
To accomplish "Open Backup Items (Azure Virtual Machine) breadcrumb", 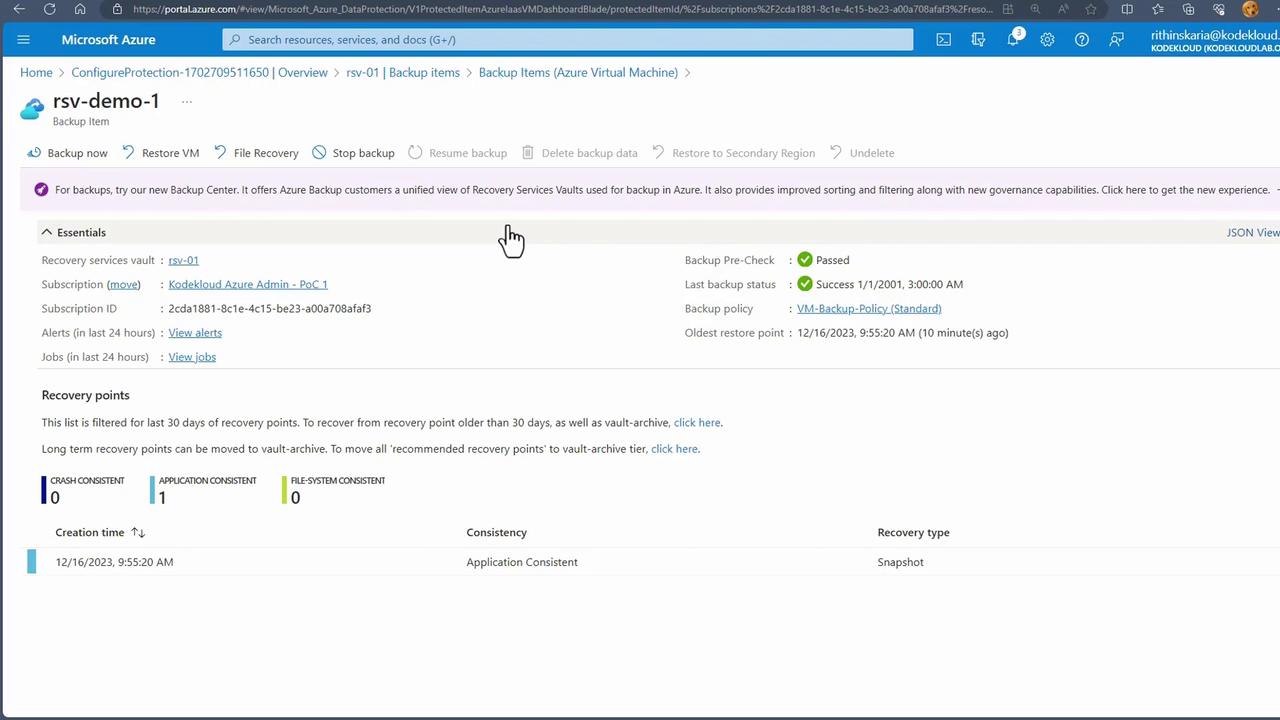I will click(x=578, y=73).
